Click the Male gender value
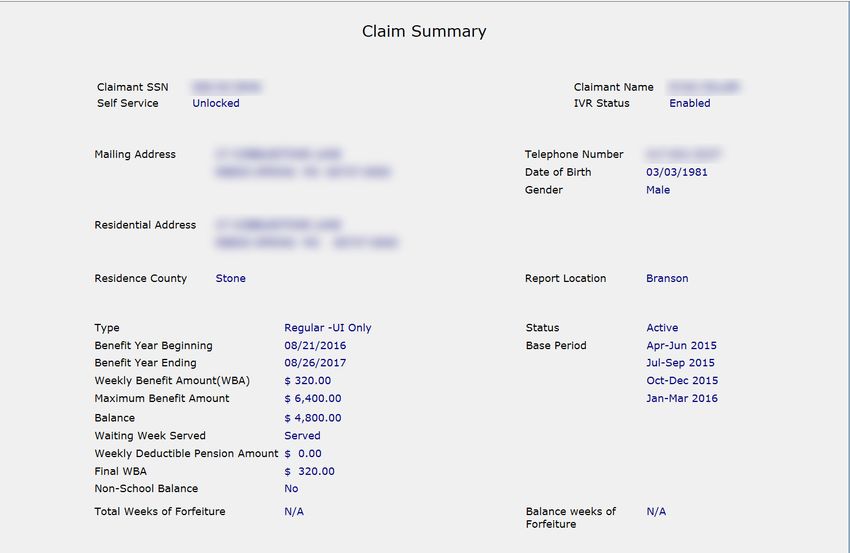This screenshot has height=553, width=850. pyautogui.click(x=658, y=190)
